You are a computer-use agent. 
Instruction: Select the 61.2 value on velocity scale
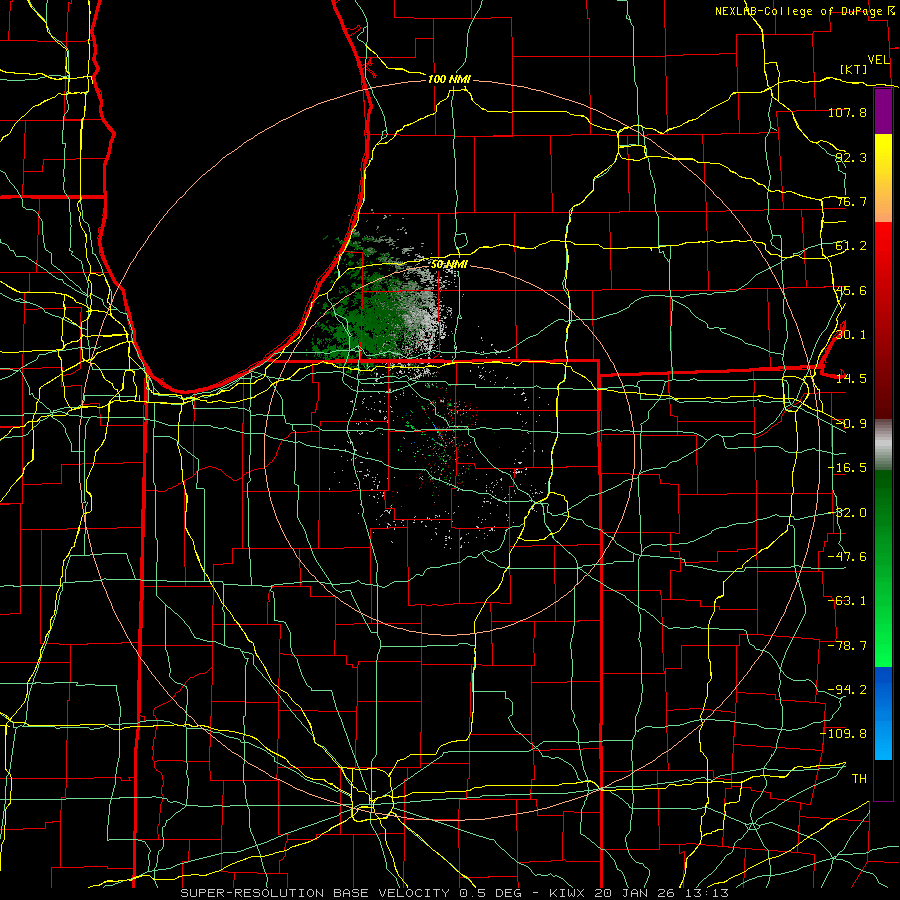(x=851, y=246)
